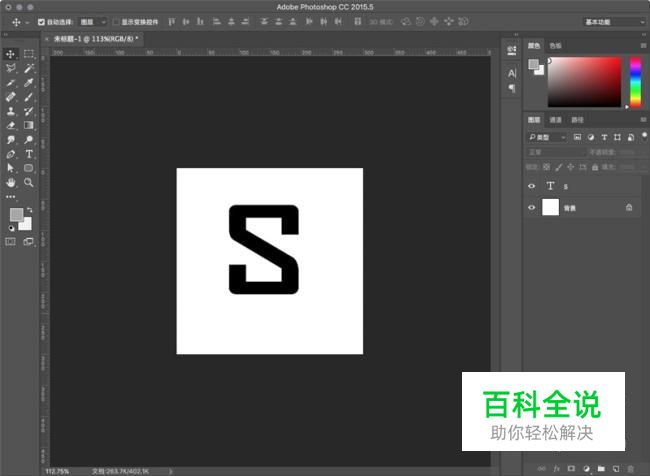Screen dimensions: 650x476
Task: Select the Brush tool
Action: coord(29,97)
